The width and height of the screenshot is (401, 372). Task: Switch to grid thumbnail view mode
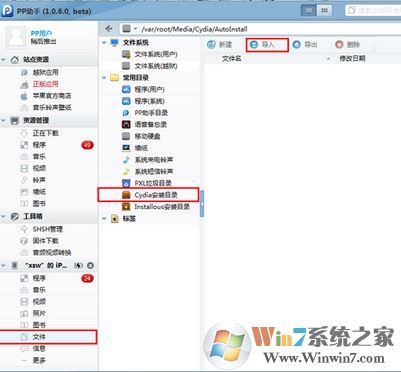point(324,11)
